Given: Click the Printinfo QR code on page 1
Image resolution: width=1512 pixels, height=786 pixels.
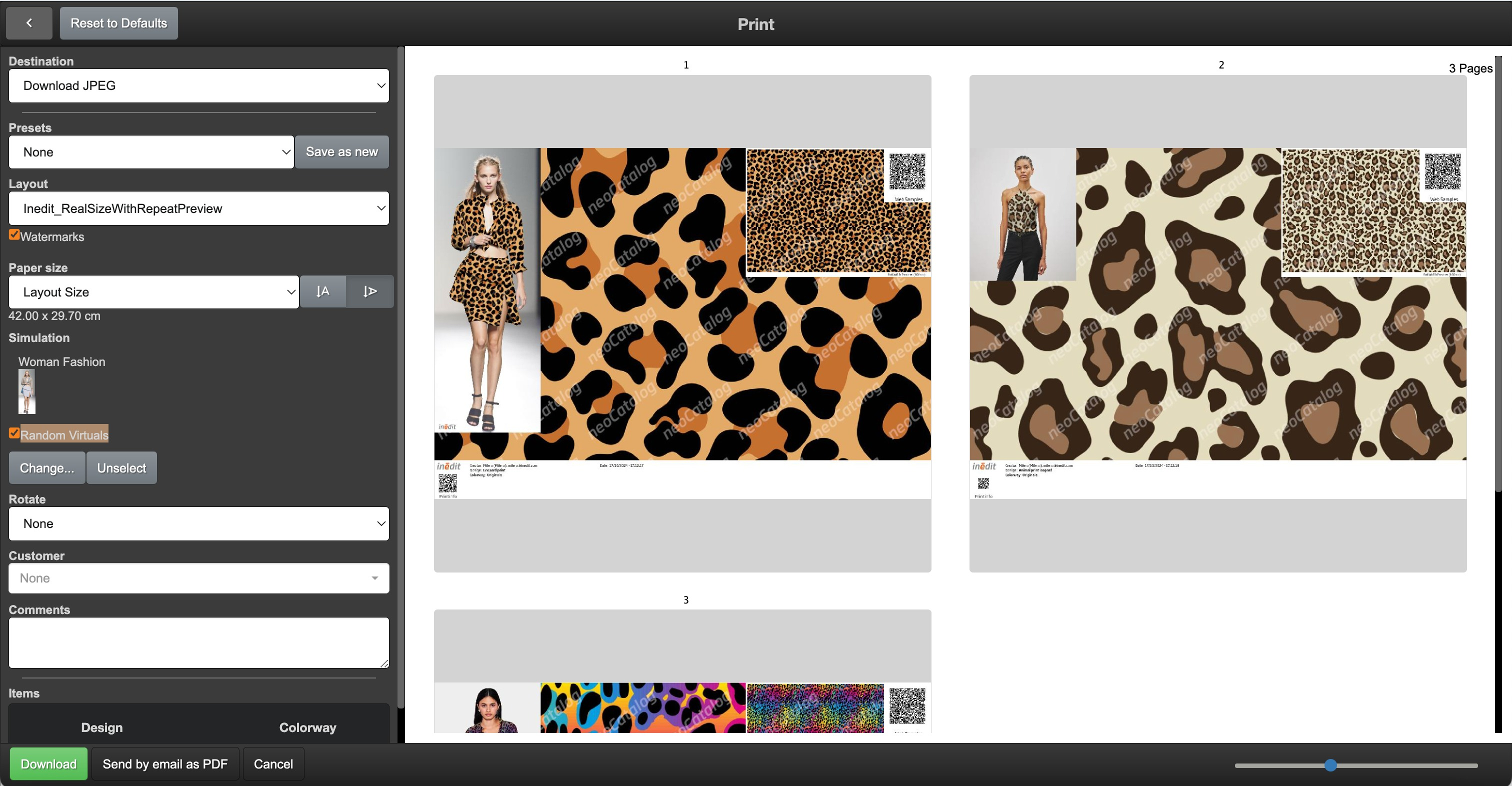Looking at the screenshot, I should point(447,483).
